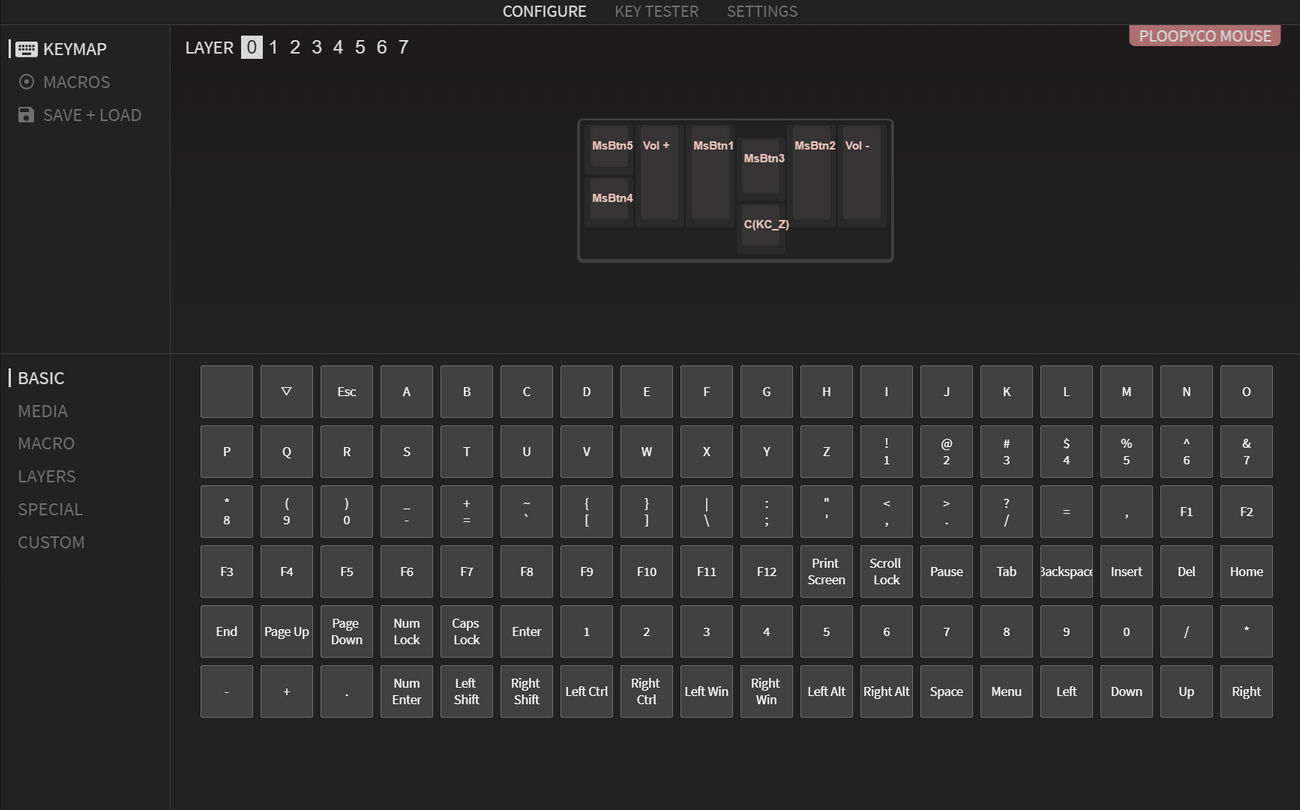Choose the Space keycode
Viewport: 1300px width, 810px height.
(x=946, y=691)
